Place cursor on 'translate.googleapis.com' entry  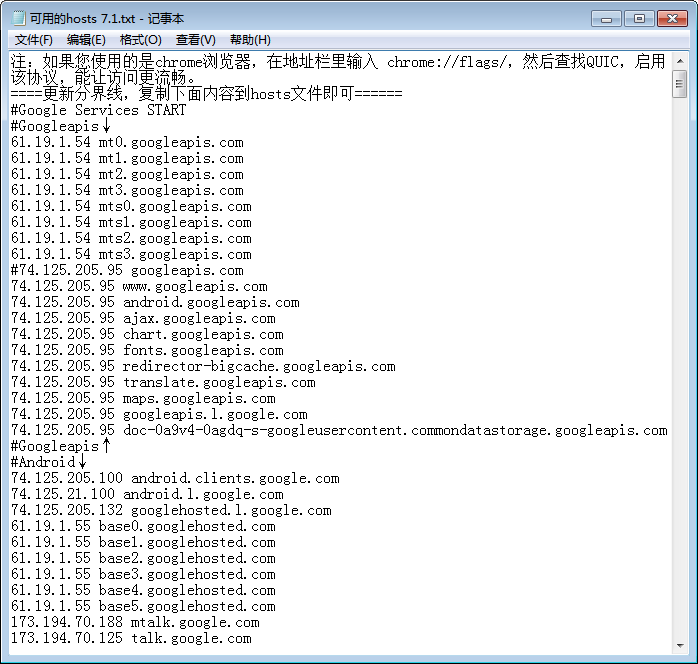(x=218, y=382)
